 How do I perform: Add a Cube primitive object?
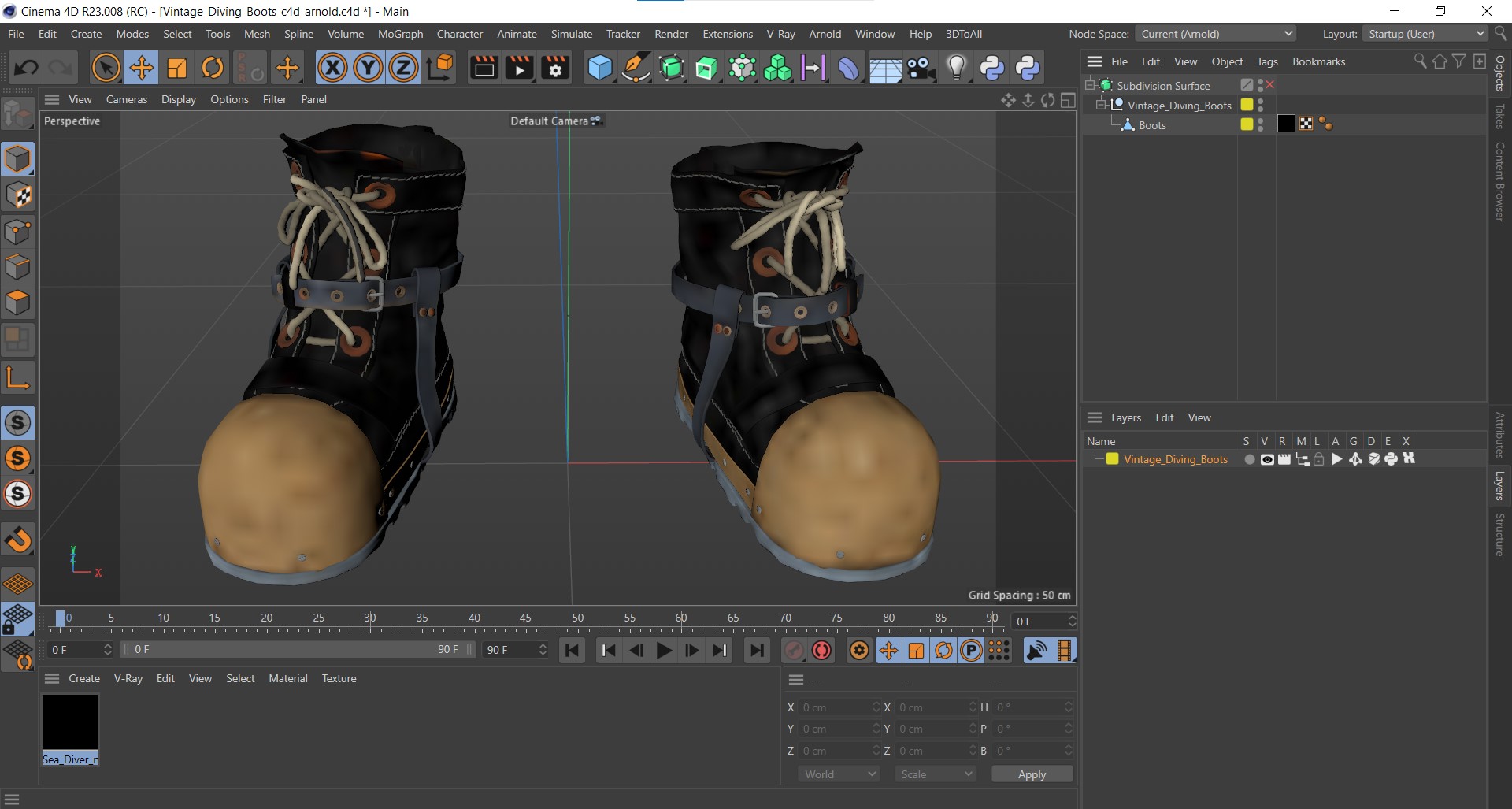point(600,68)
